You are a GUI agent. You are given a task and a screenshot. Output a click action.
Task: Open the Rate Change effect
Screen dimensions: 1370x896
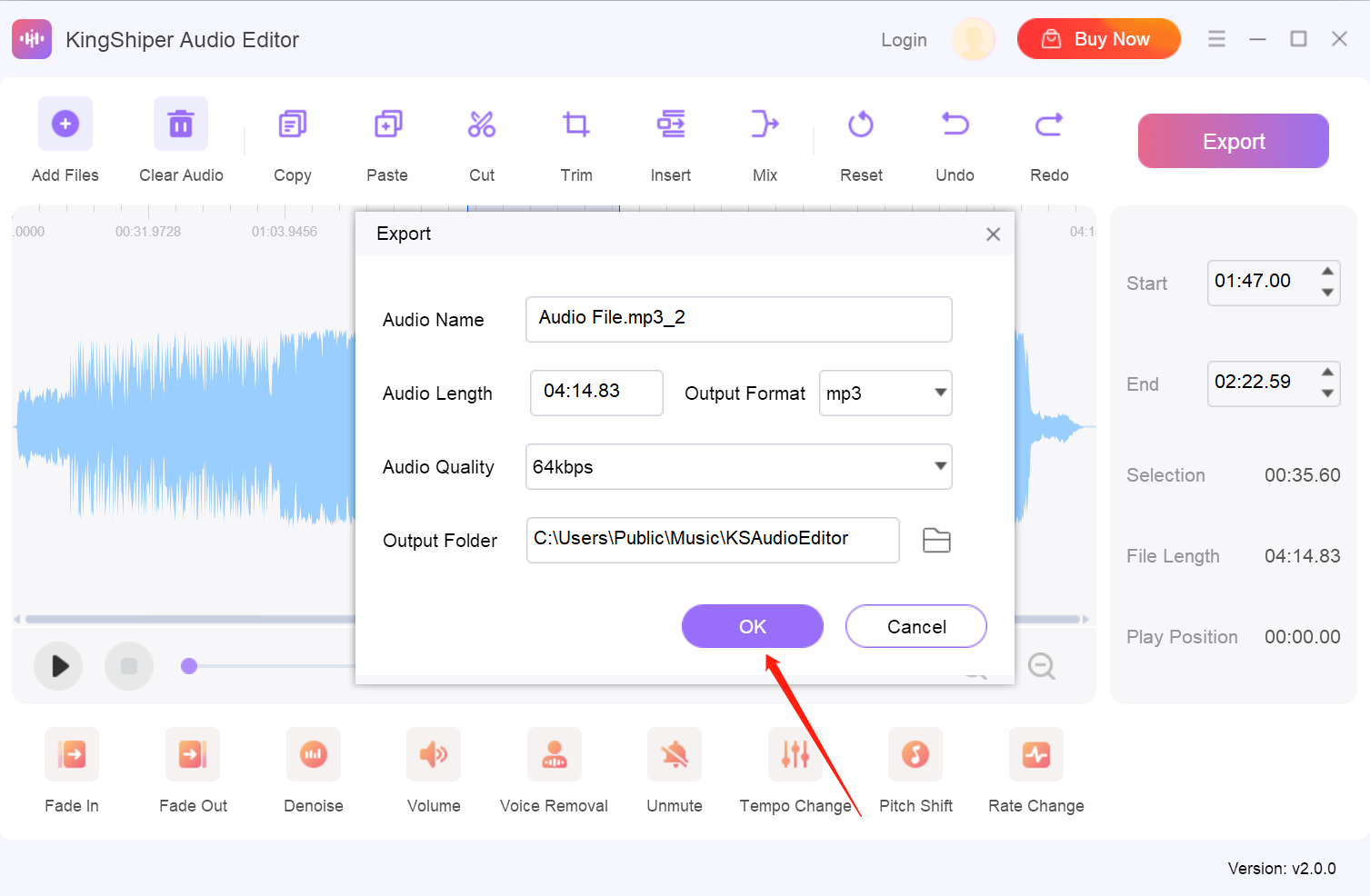1036,754
